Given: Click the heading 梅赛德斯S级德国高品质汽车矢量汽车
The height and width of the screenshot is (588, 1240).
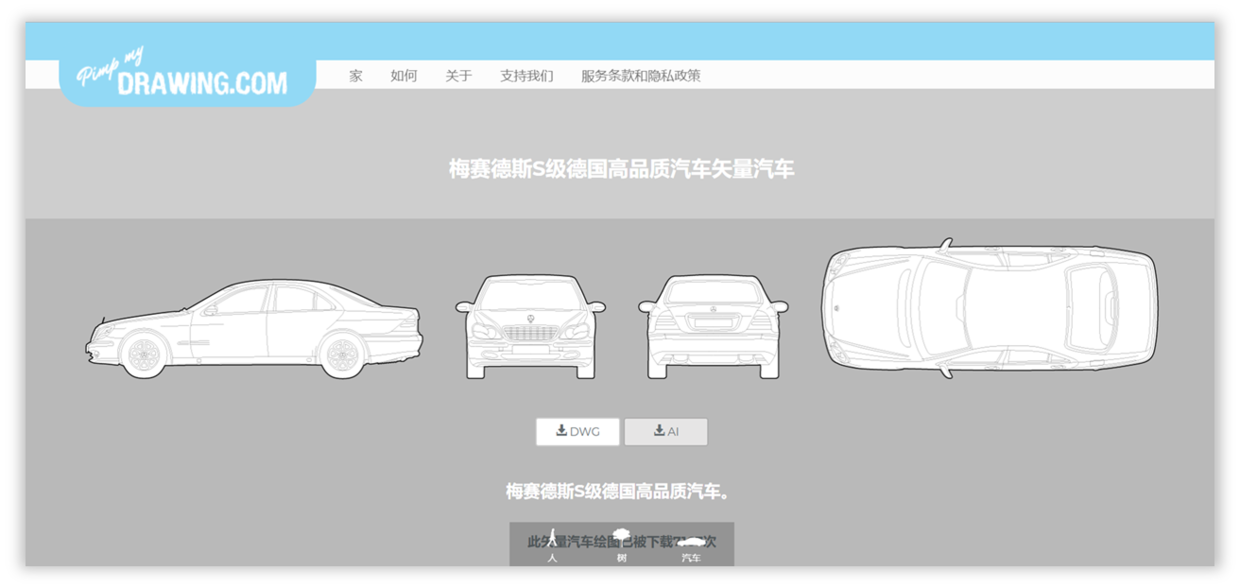Looking at the screenshot, I should click(x=621, y=169).
